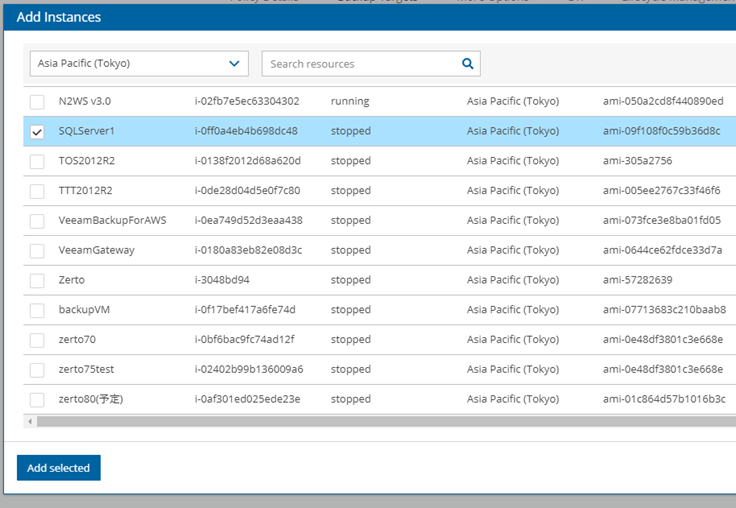Check the backupVM instance checkbox

[37, 310]
